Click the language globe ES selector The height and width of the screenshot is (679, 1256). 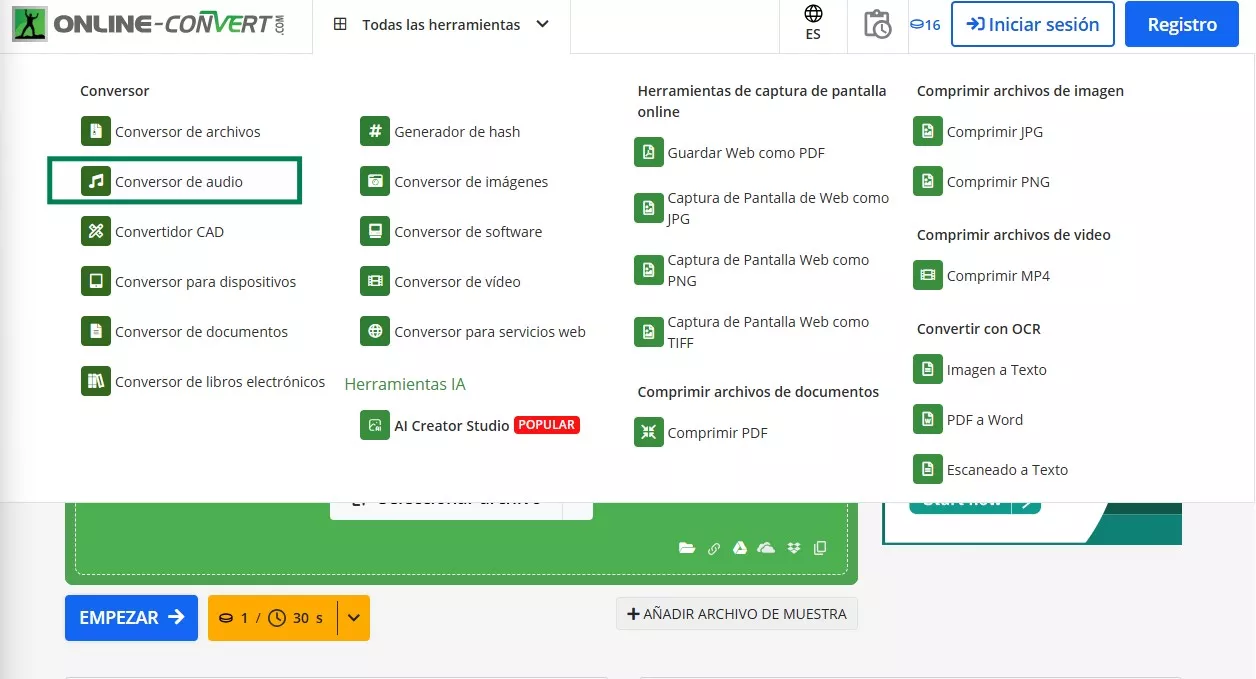pos(813,24)
